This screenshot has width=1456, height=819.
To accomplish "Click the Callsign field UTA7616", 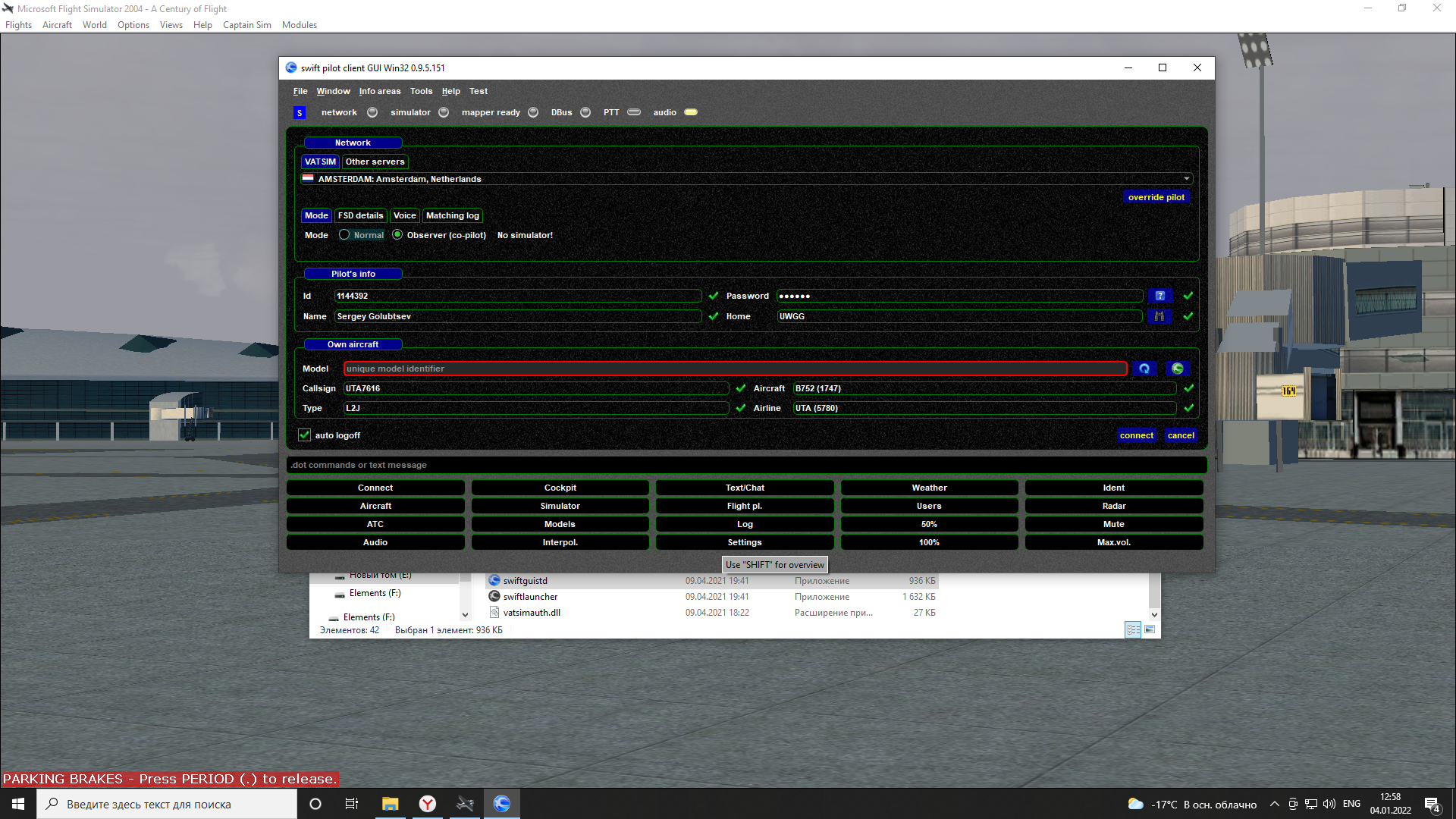I will tap(536, 388).
